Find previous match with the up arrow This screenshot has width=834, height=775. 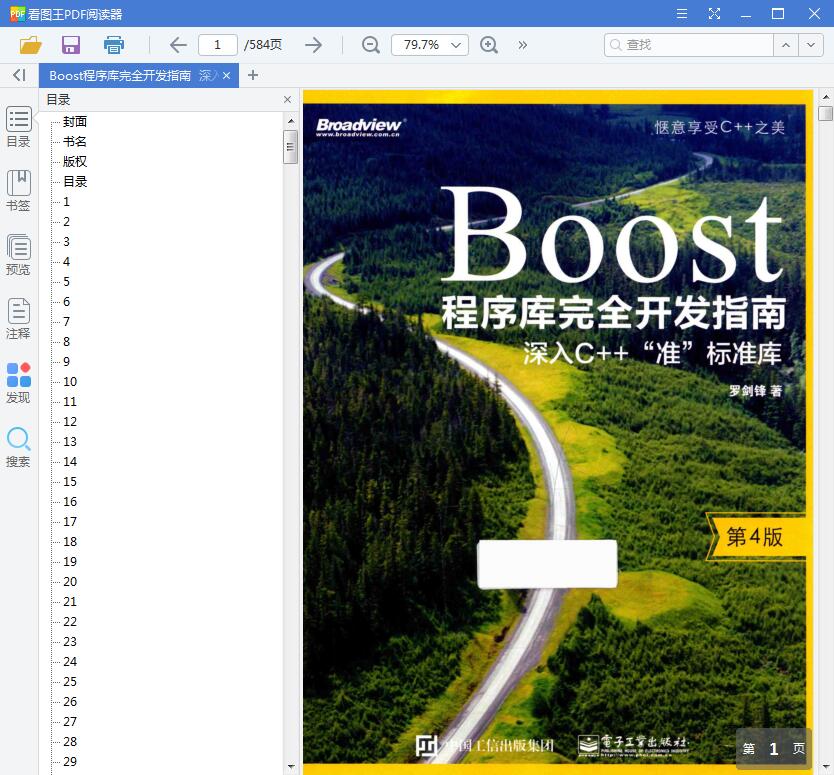[x=786, y=45]
